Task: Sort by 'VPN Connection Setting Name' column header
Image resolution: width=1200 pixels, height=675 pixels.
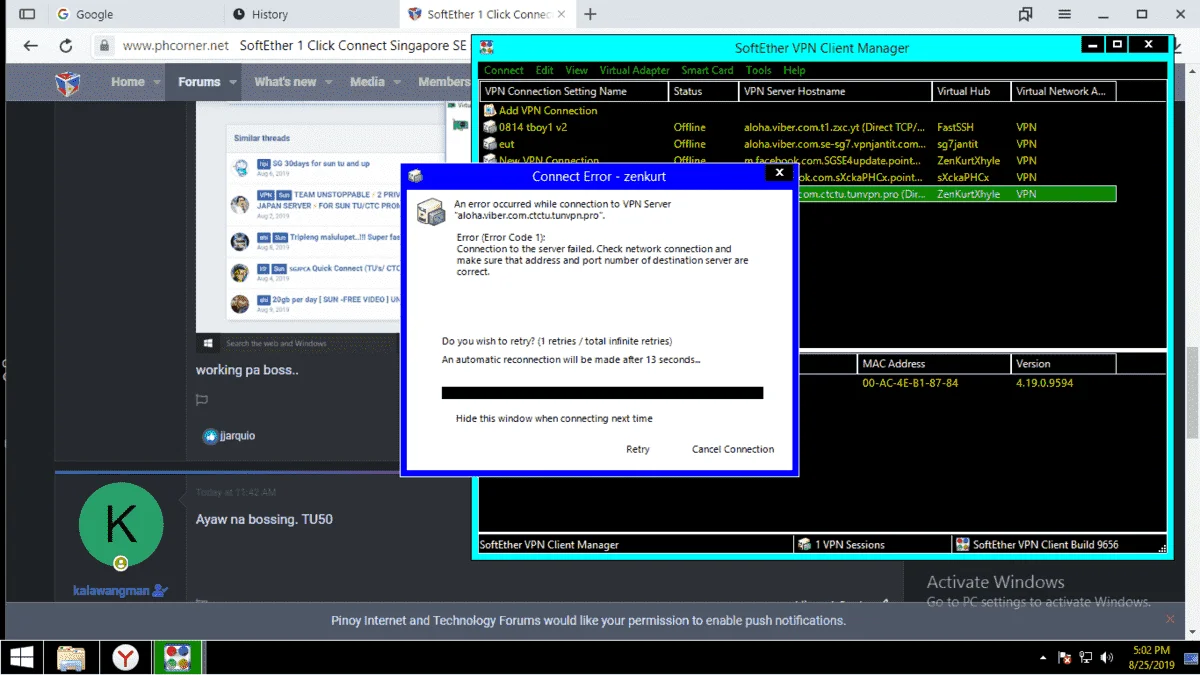Action: (574, 91)
